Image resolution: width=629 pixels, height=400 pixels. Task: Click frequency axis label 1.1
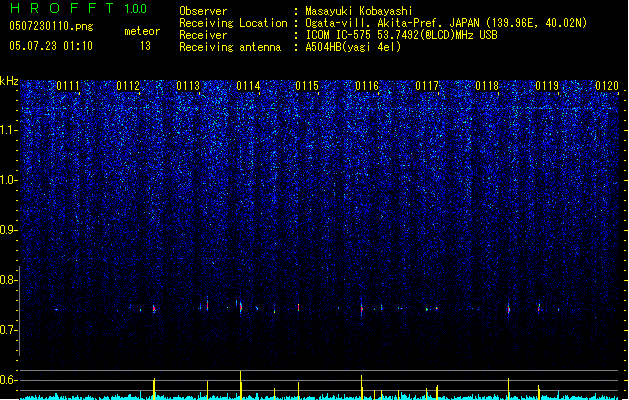coord(9,130)
